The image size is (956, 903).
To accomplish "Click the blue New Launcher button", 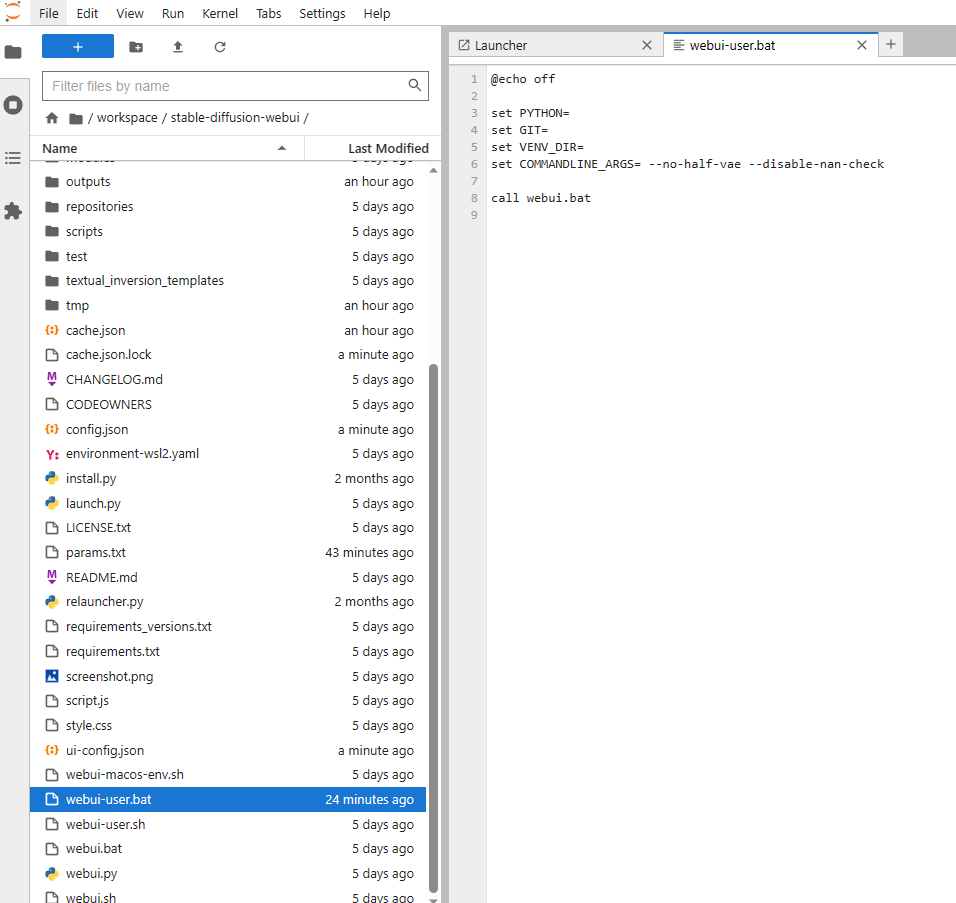I will pos(78,47).
